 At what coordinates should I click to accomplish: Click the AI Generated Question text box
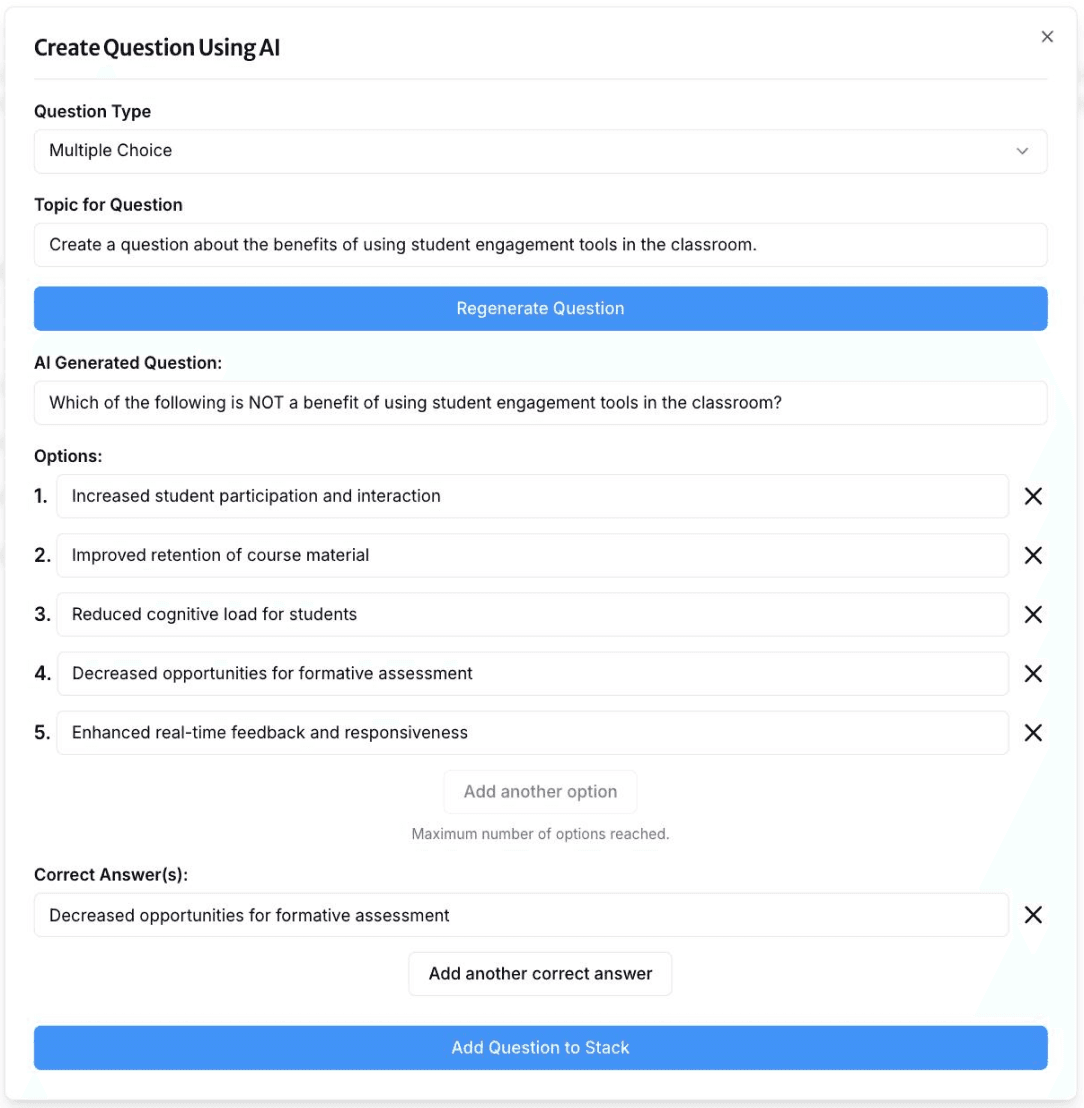(540, 402)
